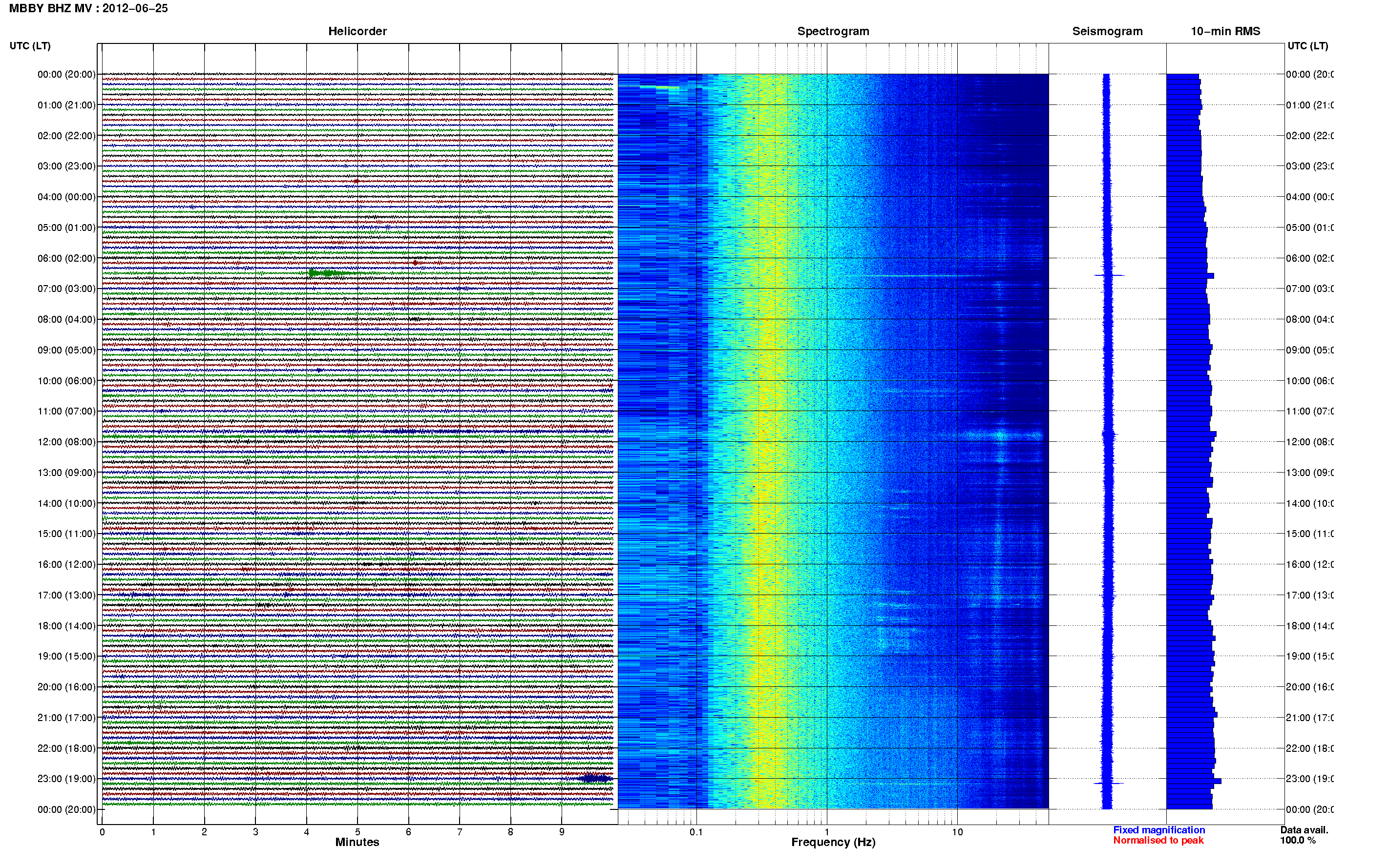Click the 'Data avail.' label
The height and width of the screenshot is (868, 1389).
click(1304, 830)
